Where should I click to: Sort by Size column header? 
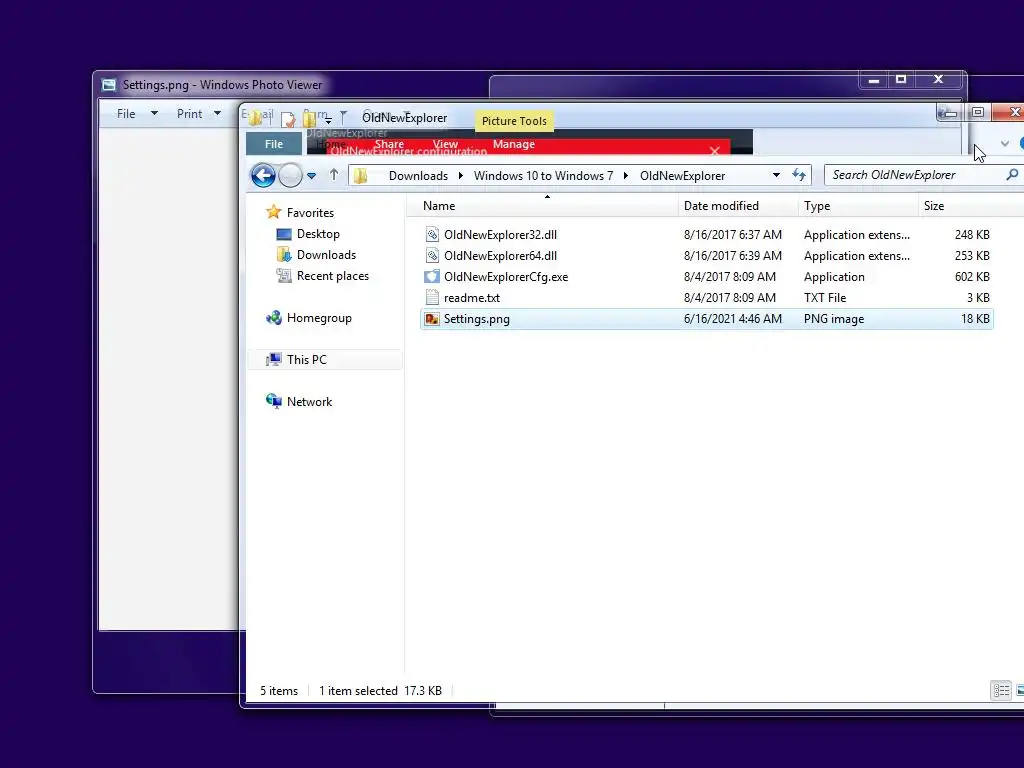pos(934,206)
